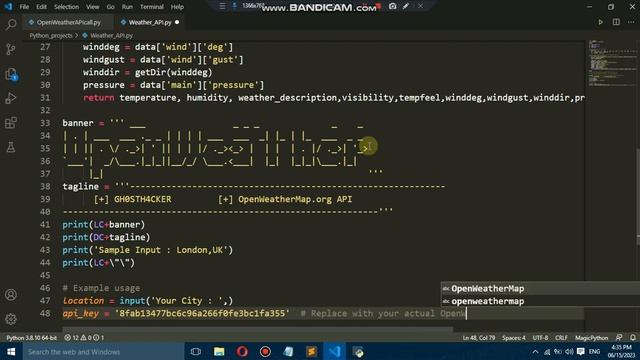Open the Run and Debug view
The width and height of the screenshot is (640, 360).
pos(11,98)
